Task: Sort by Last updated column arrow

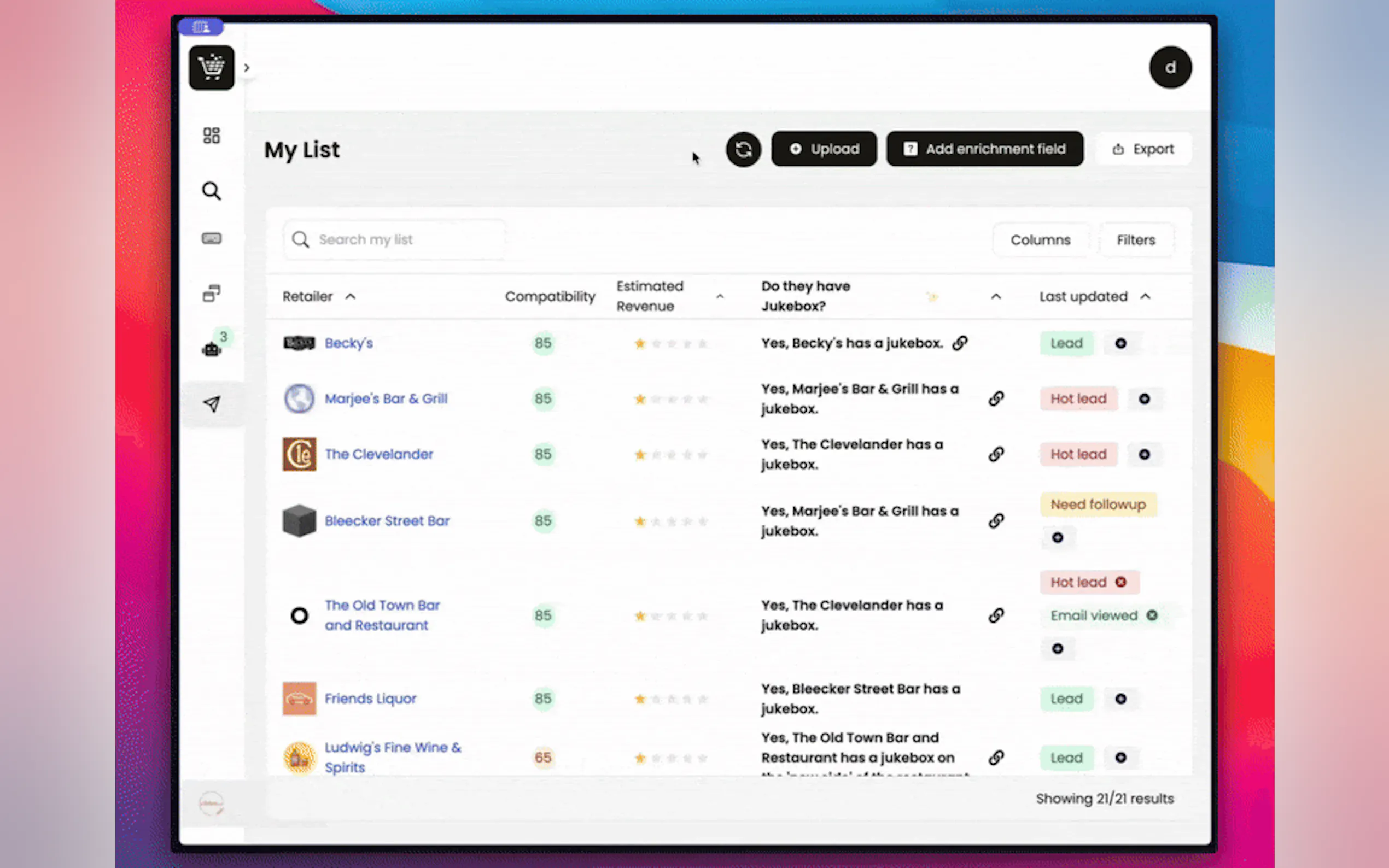Action: [1145, 296]
